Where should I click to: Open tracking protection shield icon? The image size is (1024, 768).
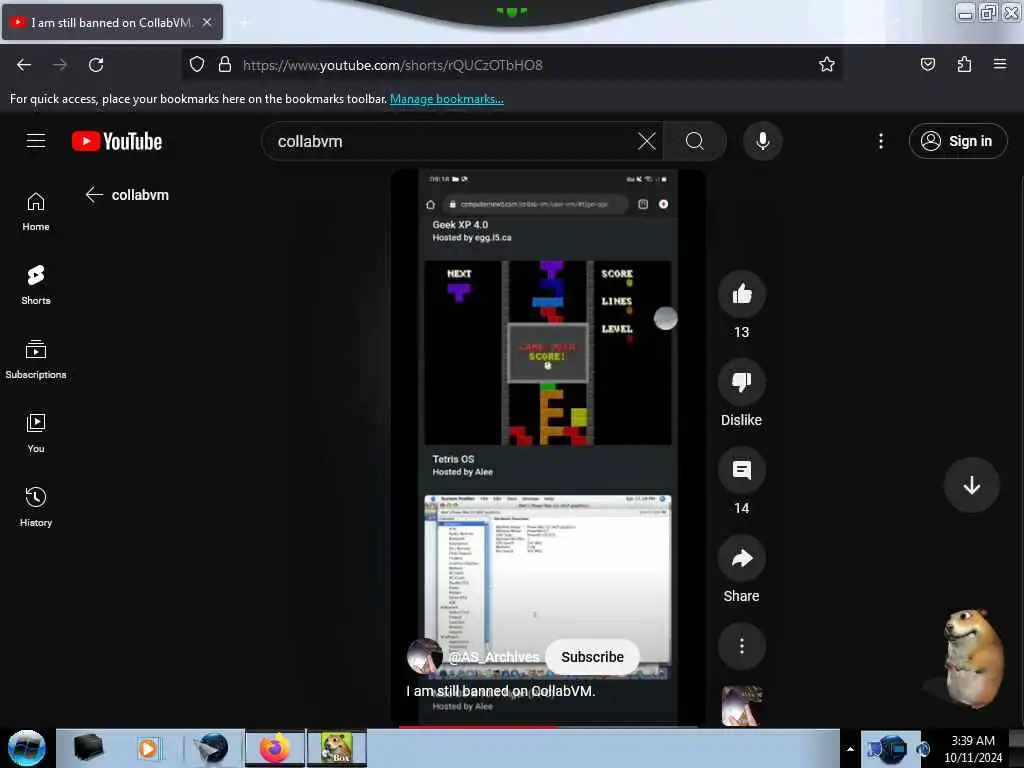click(x=197, y=65)
